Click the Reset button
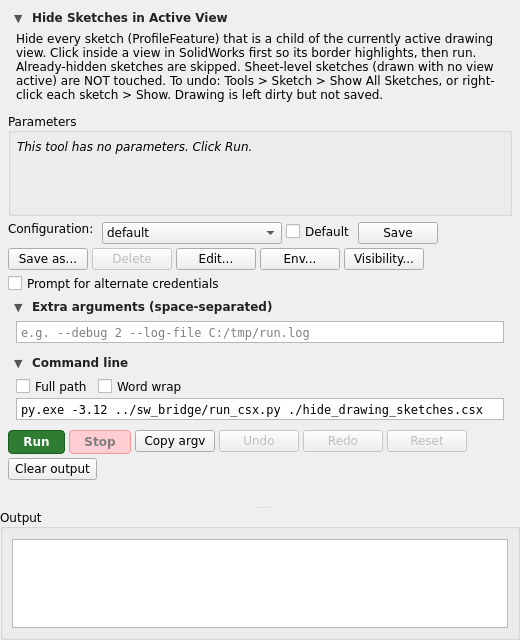Viewport: 520px width, 640px height. 427,441
